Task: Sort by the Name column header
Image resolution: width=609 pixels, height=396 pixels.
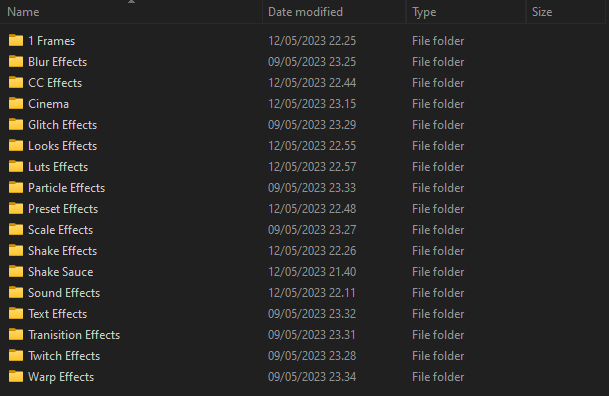Action: tap(131, 12)
